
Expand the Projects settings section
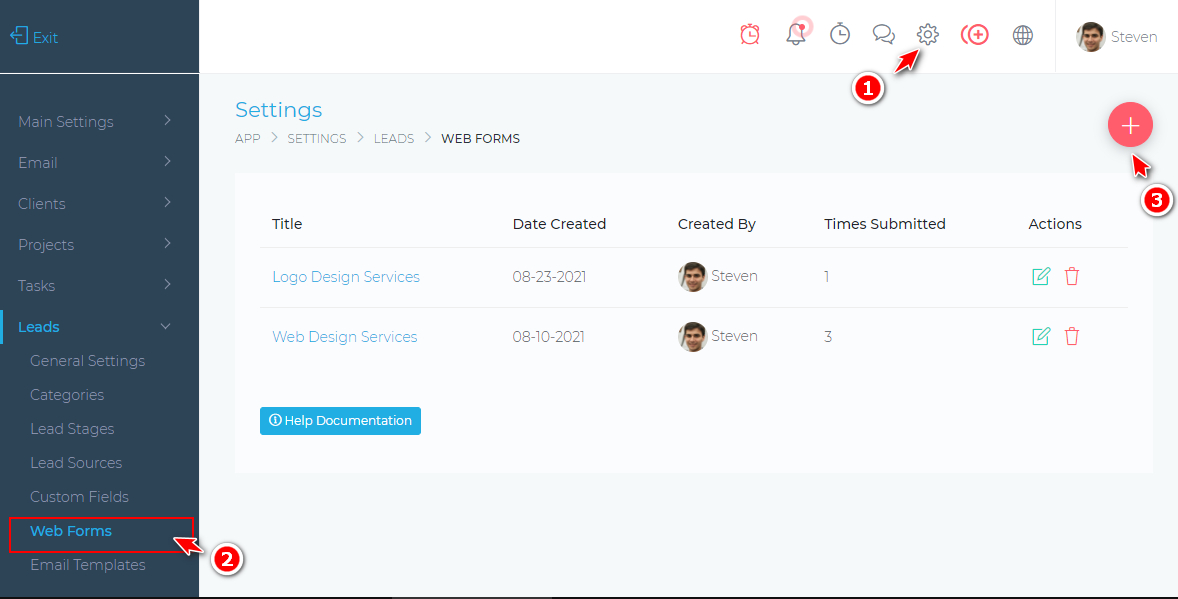tap(95, 244)
